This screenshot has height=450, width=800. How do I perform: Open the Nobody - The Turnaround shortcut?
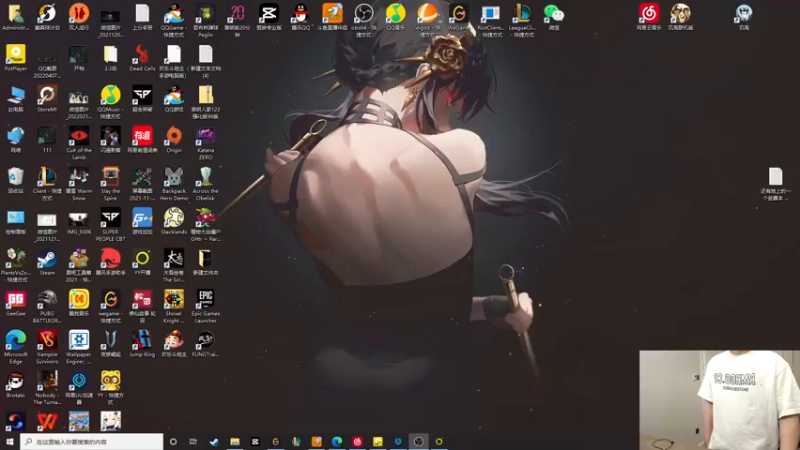click(47, 381)
